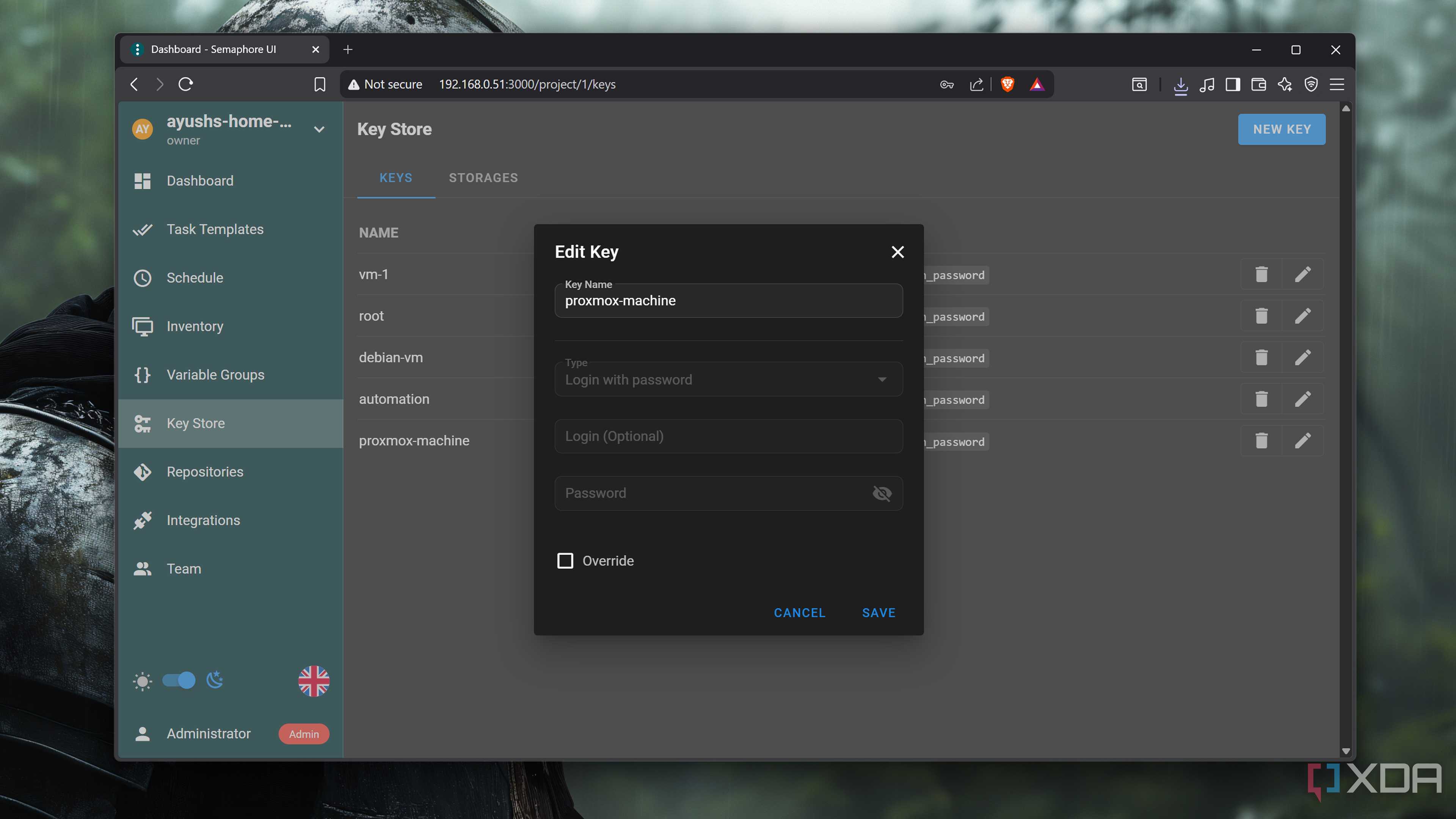Viewport: 1456px width, 819px height.
Task: Open the Team page
Action: tap(231, 569)
